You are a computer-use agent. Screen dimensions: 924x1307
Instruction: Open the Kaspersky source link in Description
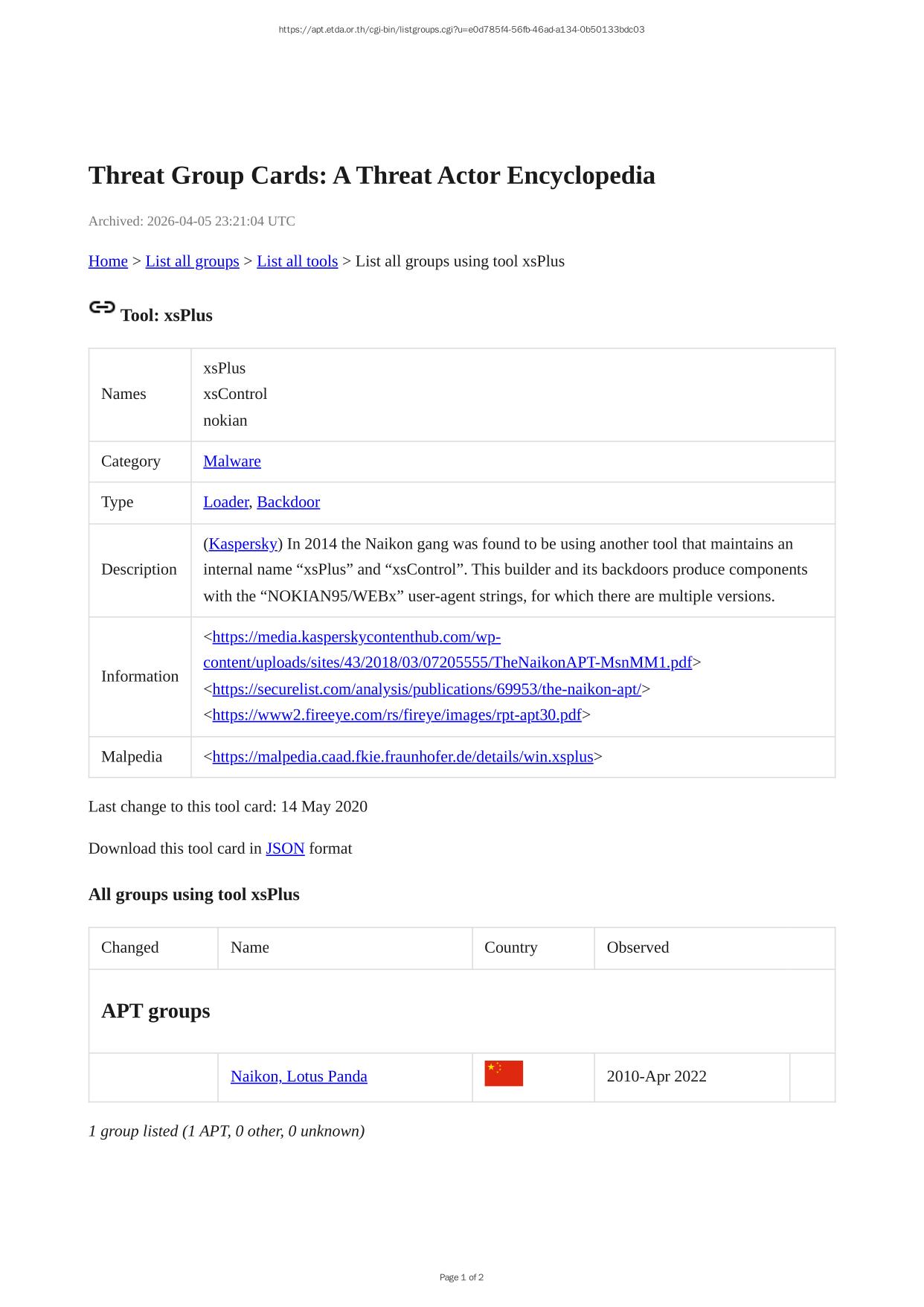click(x=243, y=544)
